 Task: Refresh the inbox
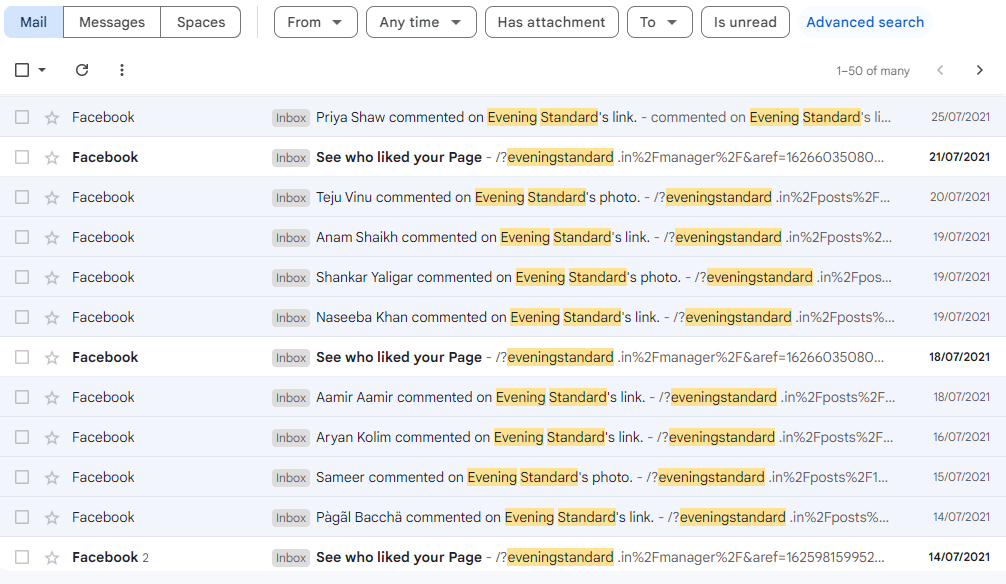coord(82,70)
